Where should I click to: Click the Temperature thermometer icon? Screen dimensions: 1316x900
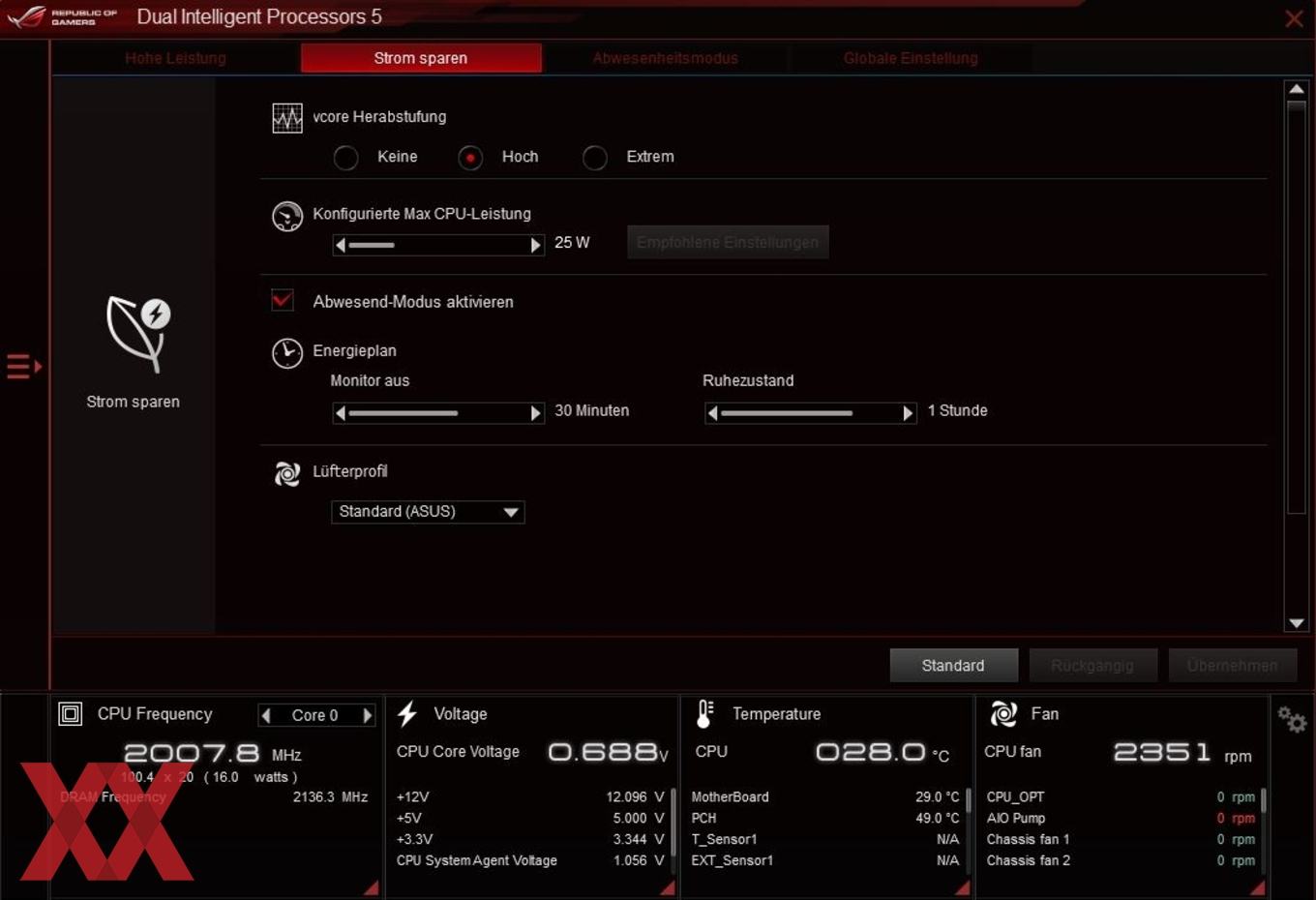[705, 714]
